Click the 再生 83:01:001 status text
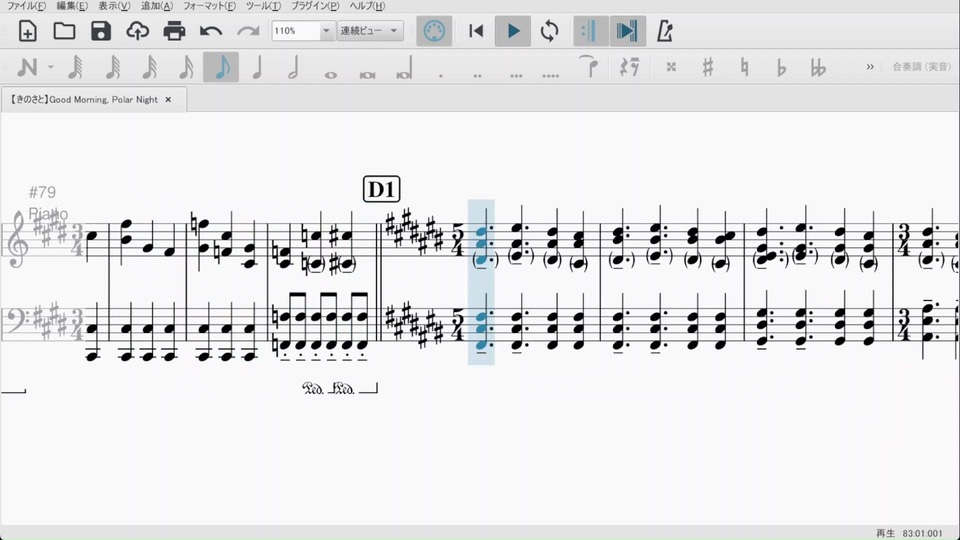 (909, 533)
